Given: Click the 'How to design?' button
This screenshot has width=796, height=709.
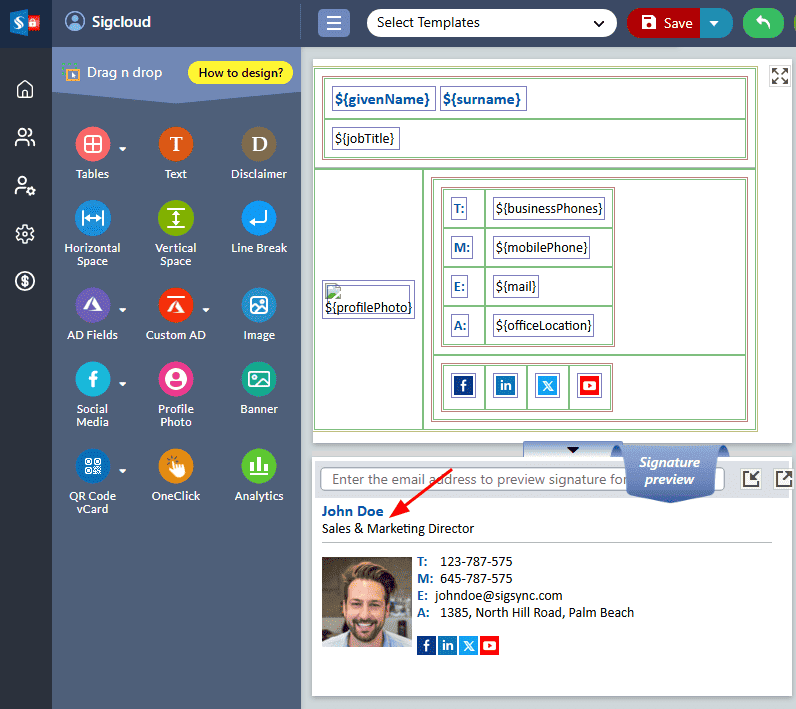Looking at the screenshot, I should [x=240, y=72].
